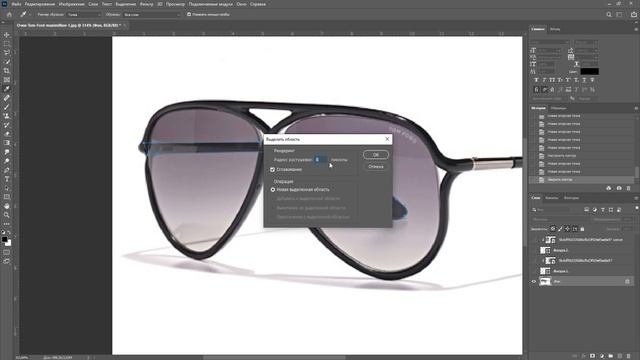Open the sample size dropdown Точка
This screenshot has height=360, width=640.
pos(84,14)
